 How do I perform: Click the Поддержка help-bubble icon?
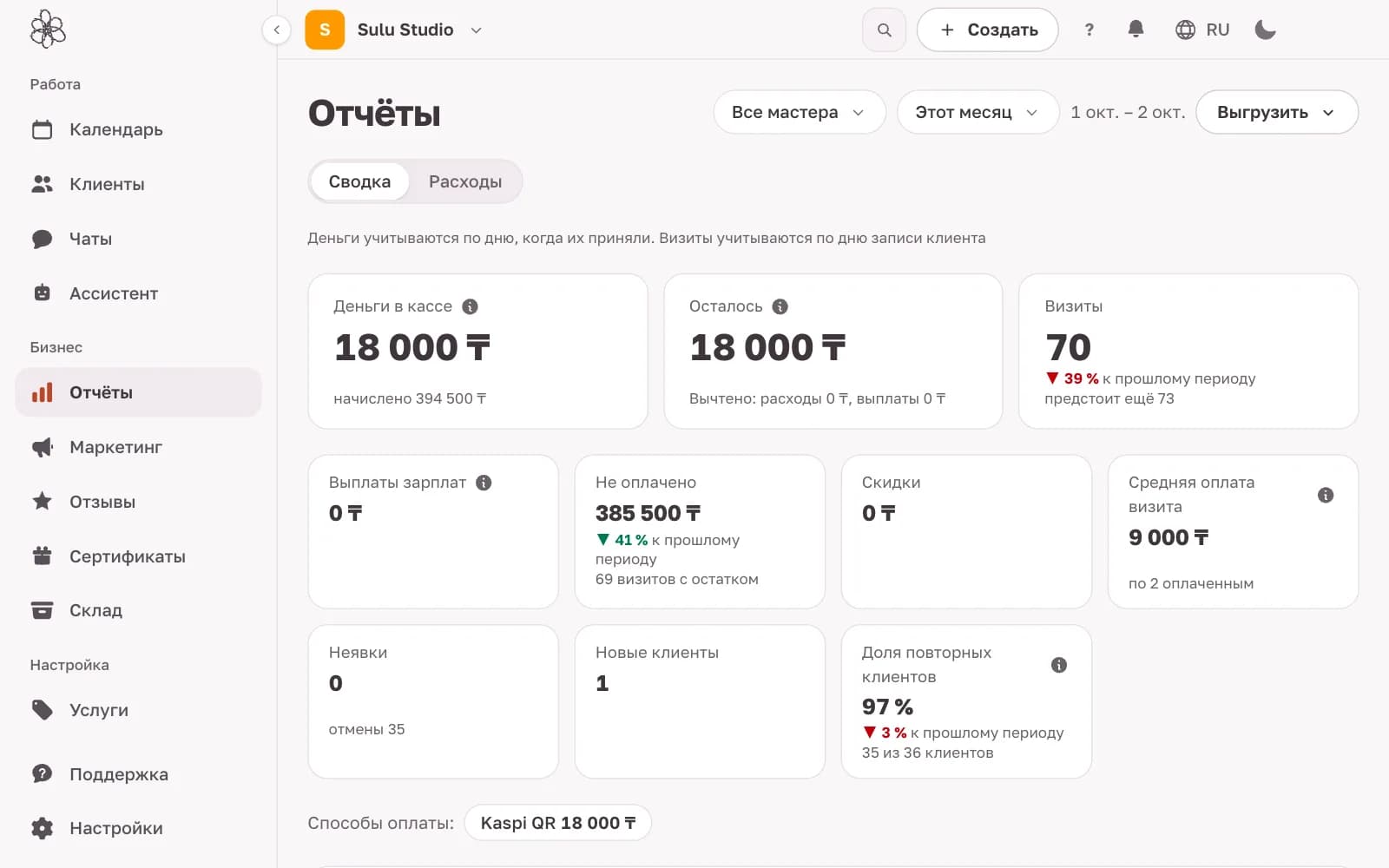[42, 773]
